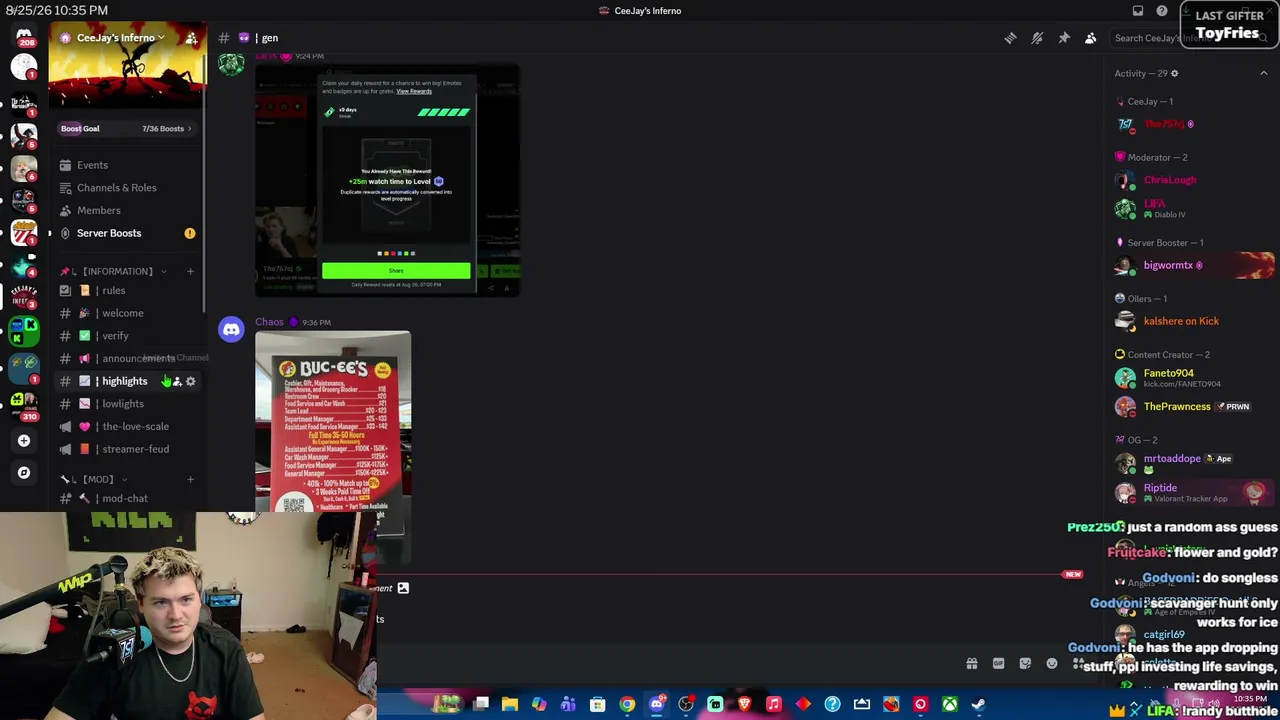Invite people to CeeJay's Inferno
This screenshot has height=720, width=1280.
[191, 38]
